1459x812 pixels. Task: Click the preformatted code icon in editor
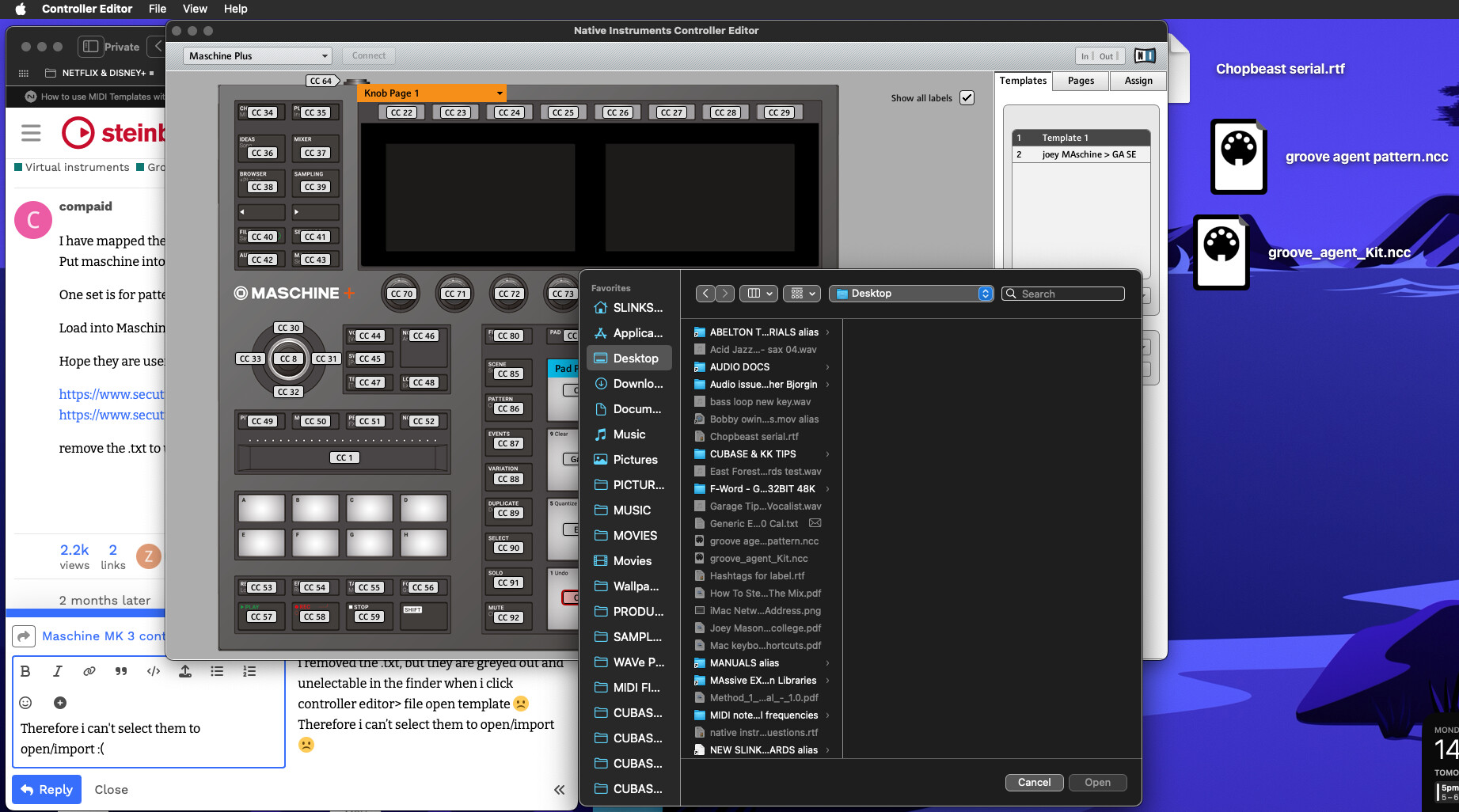pos(154,671)
